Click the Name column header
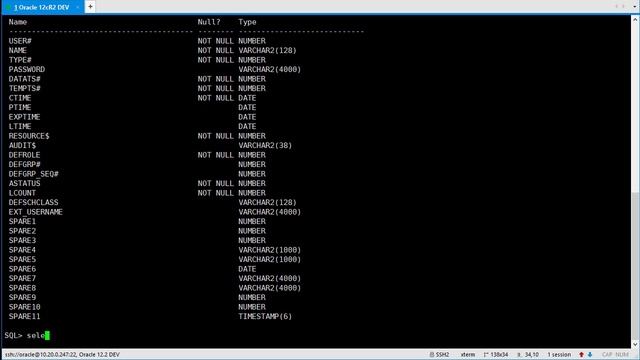The width and height of the screenshot is (640, 360). [x=18, y=22]
